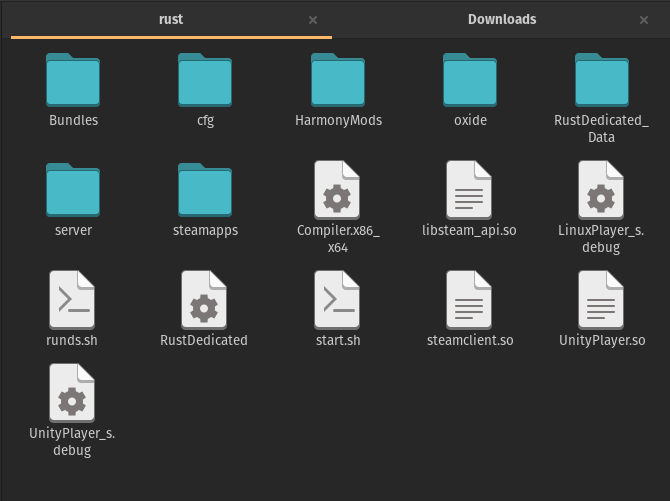Image resolution: width=670 pixels, height=501 pixels.
Task: Select the steamclient.so file
Action: pos(470,300)
